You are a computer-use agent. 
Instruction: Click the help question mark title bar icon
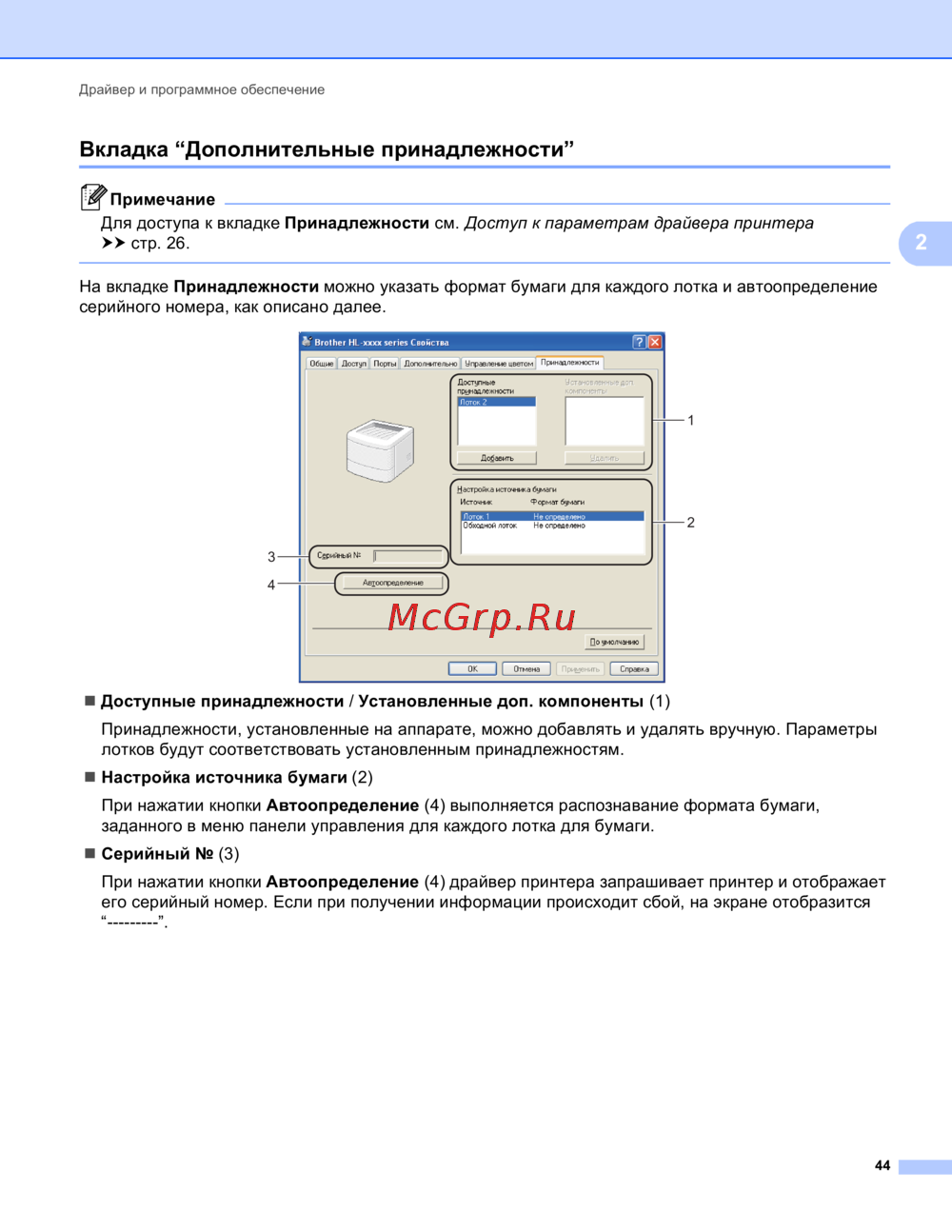pyautogui.click(x=639, y=342)
